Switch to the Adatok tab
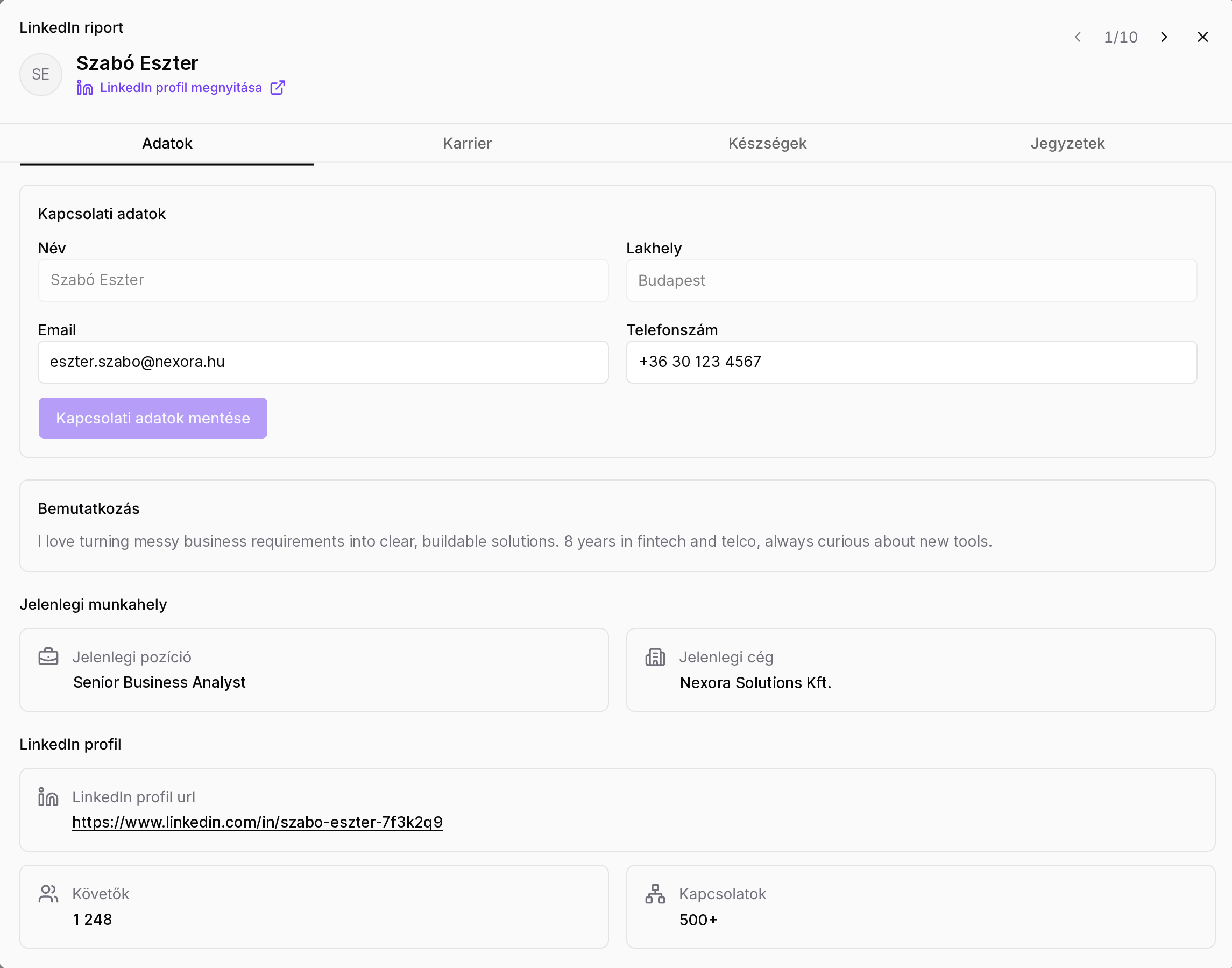 click(167, 143)
